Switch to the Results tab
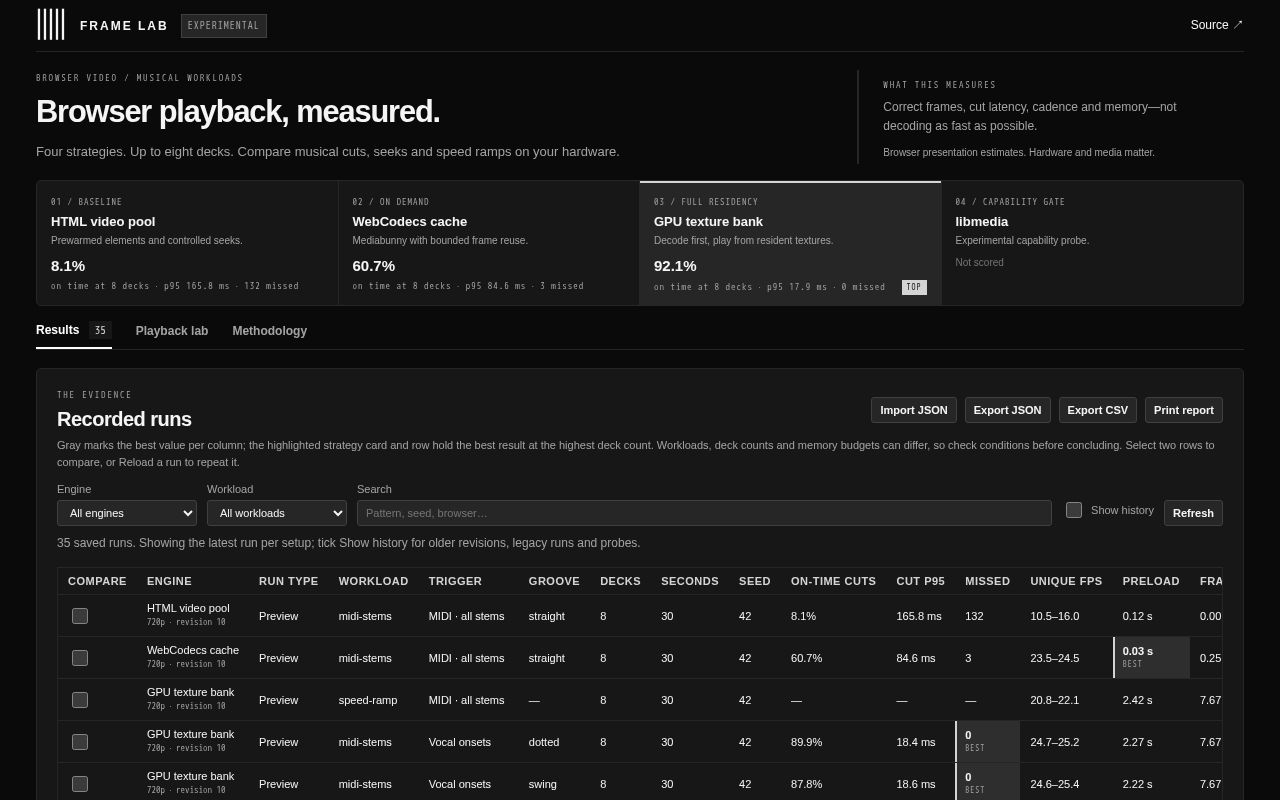The width and height of the screenshot is (1280, 800). (74, 331)
